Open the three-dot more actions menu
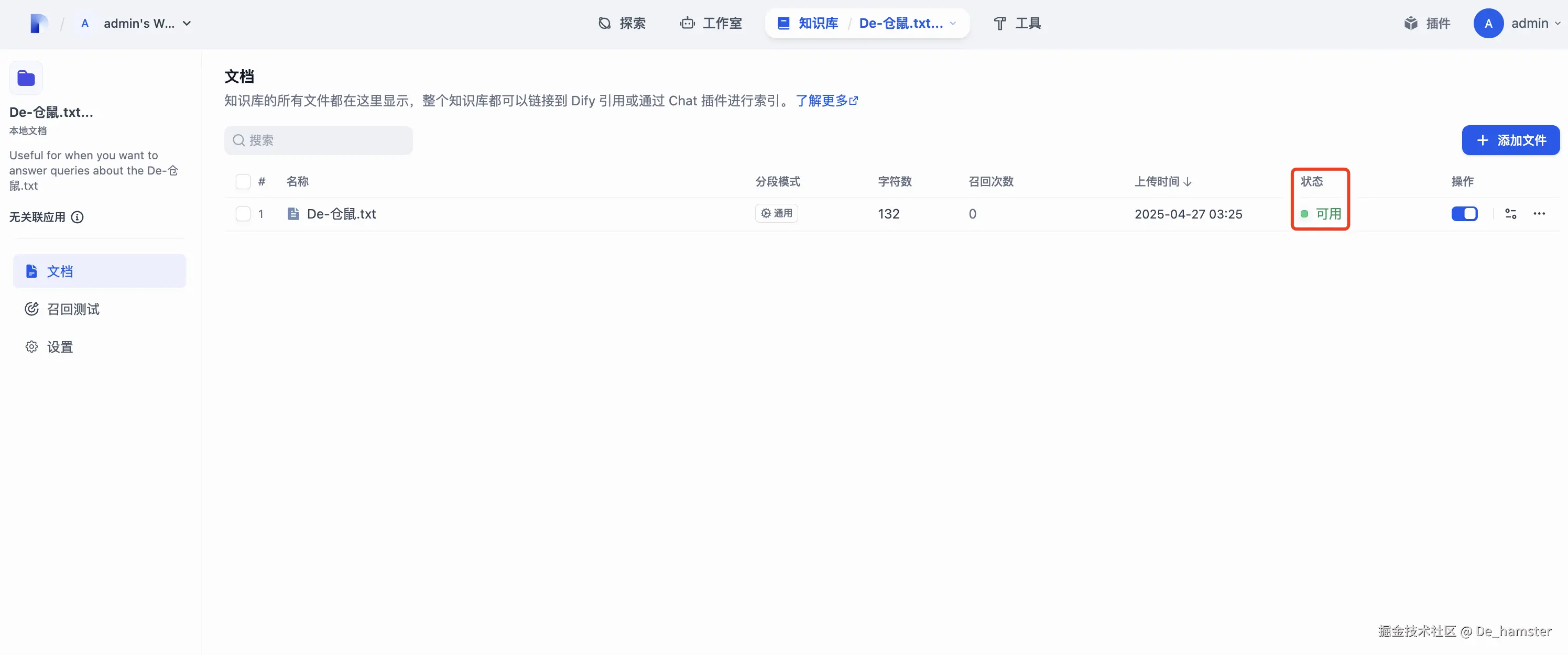1568x655 pixels. tap(1539, 214)
